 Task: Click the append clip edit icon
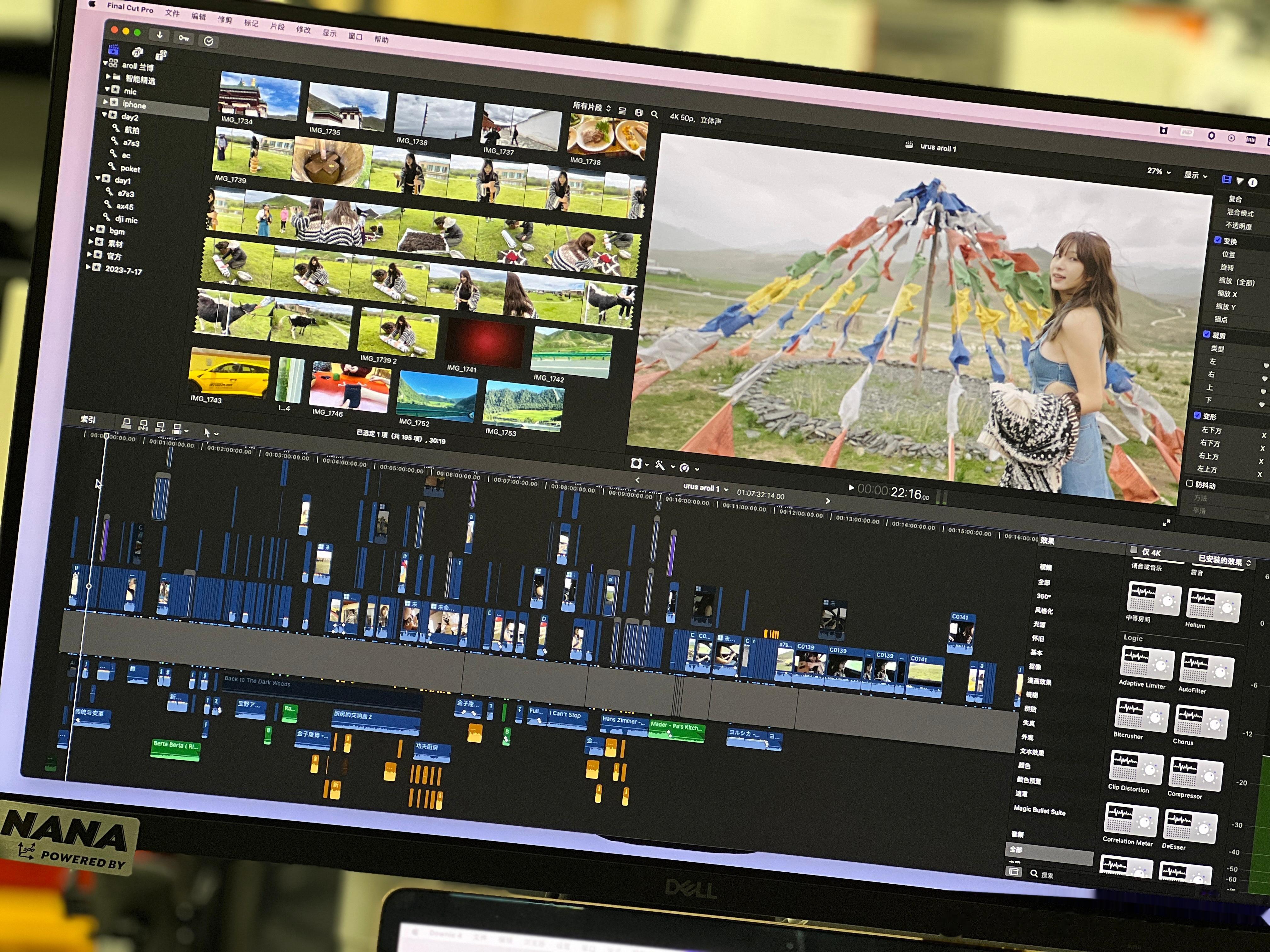pyautogui.click(x=160, y=427)
